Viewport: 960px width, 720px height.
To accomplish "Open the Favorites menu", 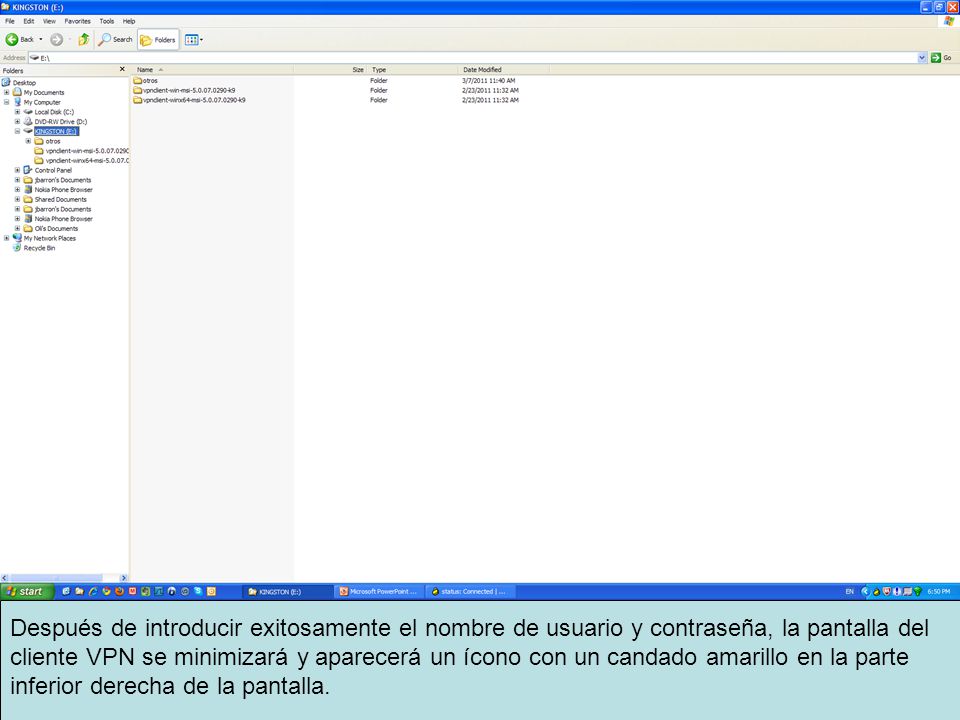I will (x=77, y=21).
